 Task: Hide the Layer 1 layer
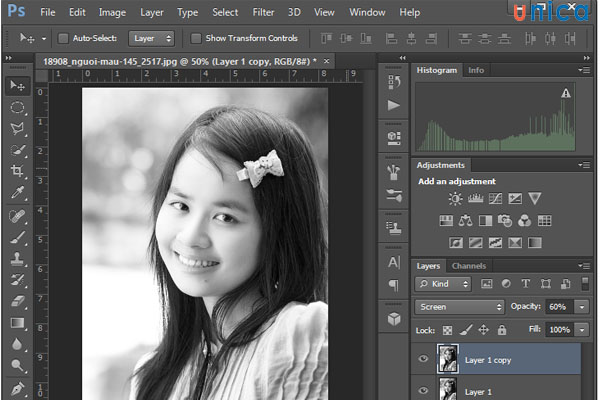(423, 390)
